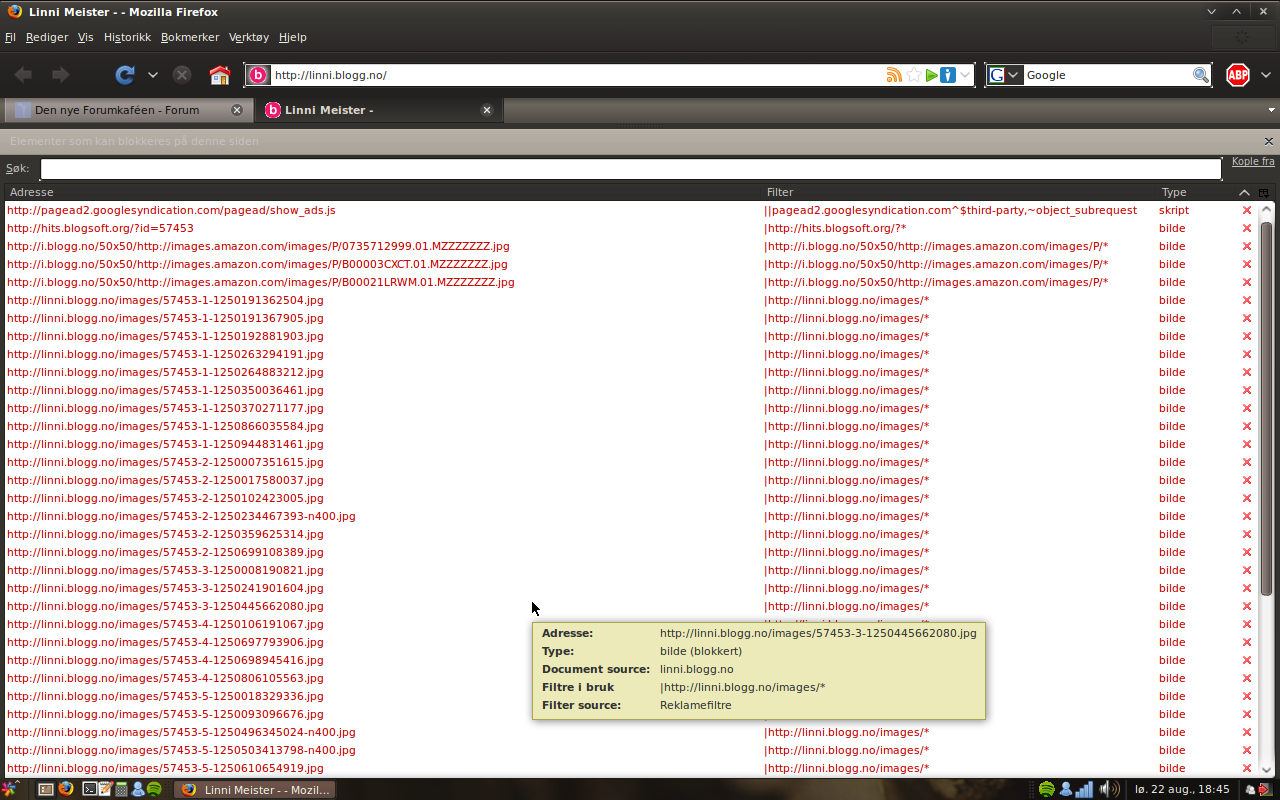Click column picker icon in list header
Viewport: 1280px width, 800px height.
1263,192
